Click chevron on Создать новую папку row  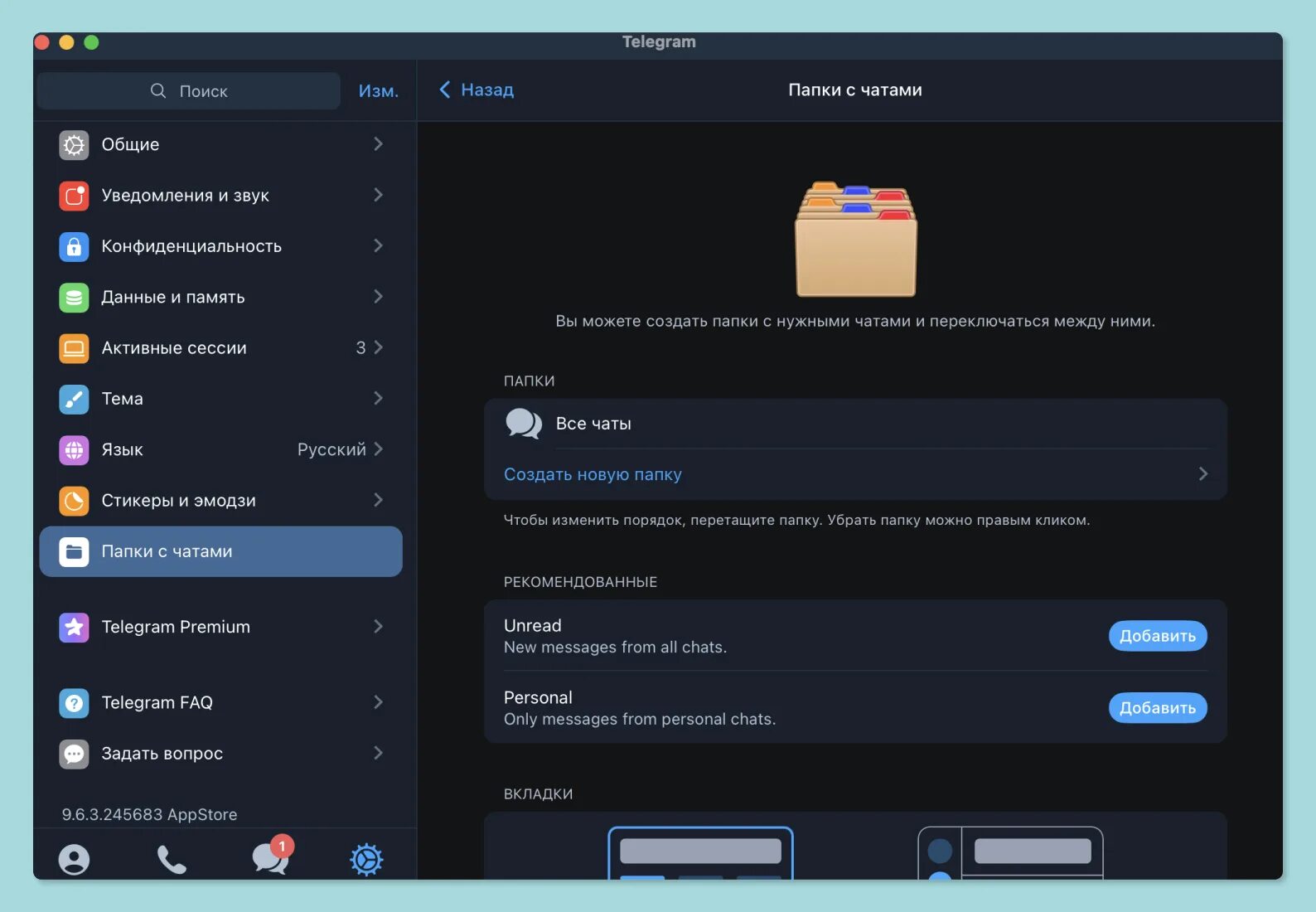(x=1203, y=473)
